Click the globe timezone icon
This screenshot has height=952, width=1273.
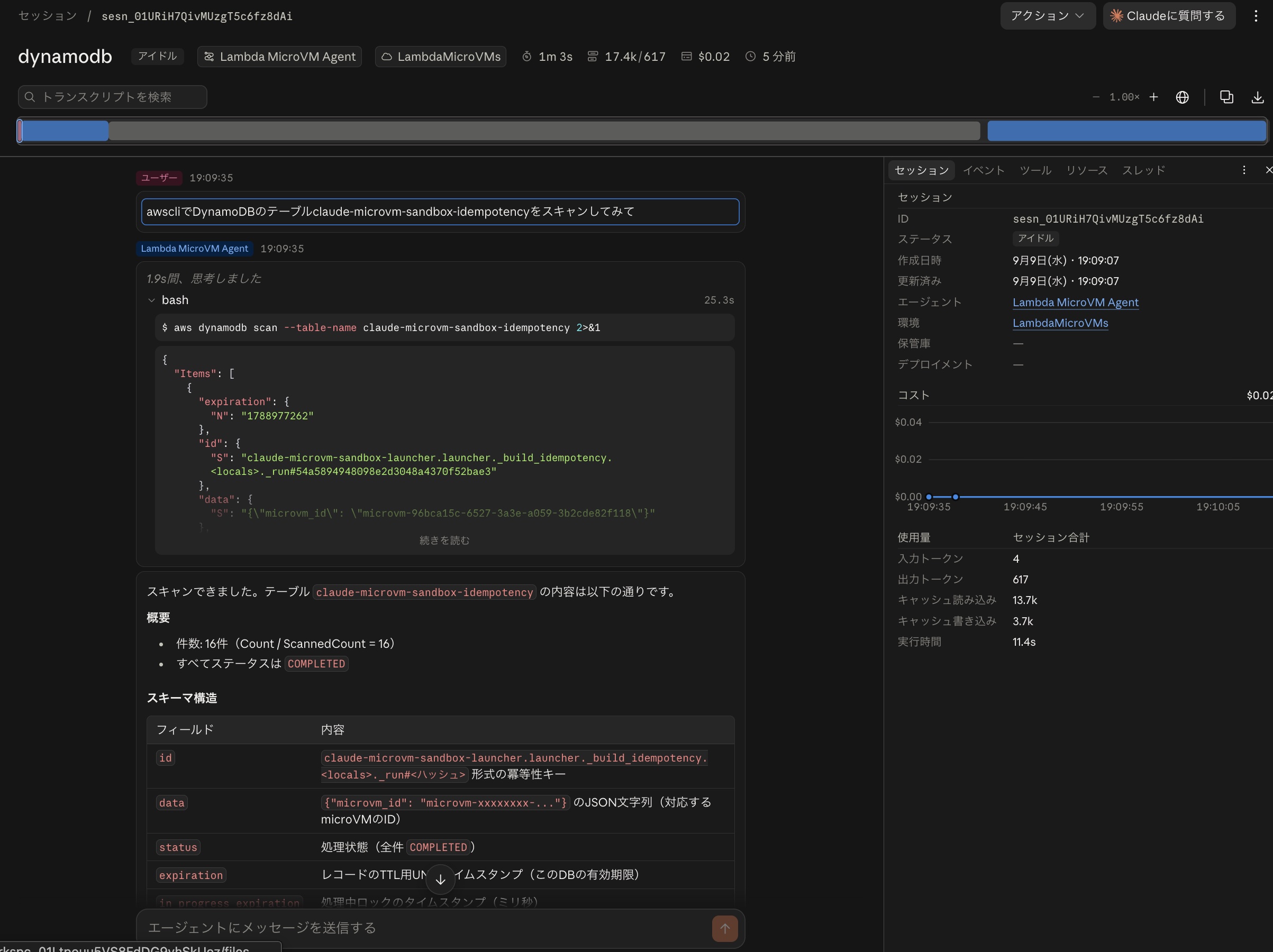coord(1182,97)
